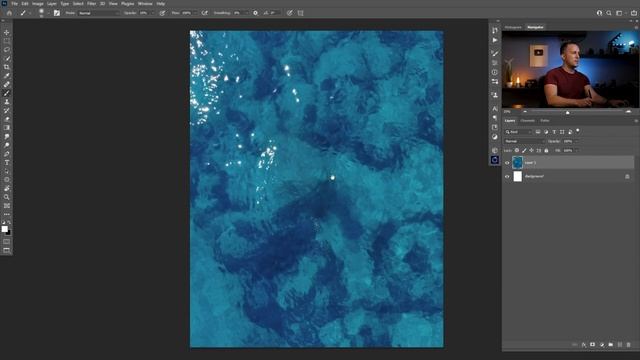
Task: Open the Image menu
Action: click(x=38, y=4)
